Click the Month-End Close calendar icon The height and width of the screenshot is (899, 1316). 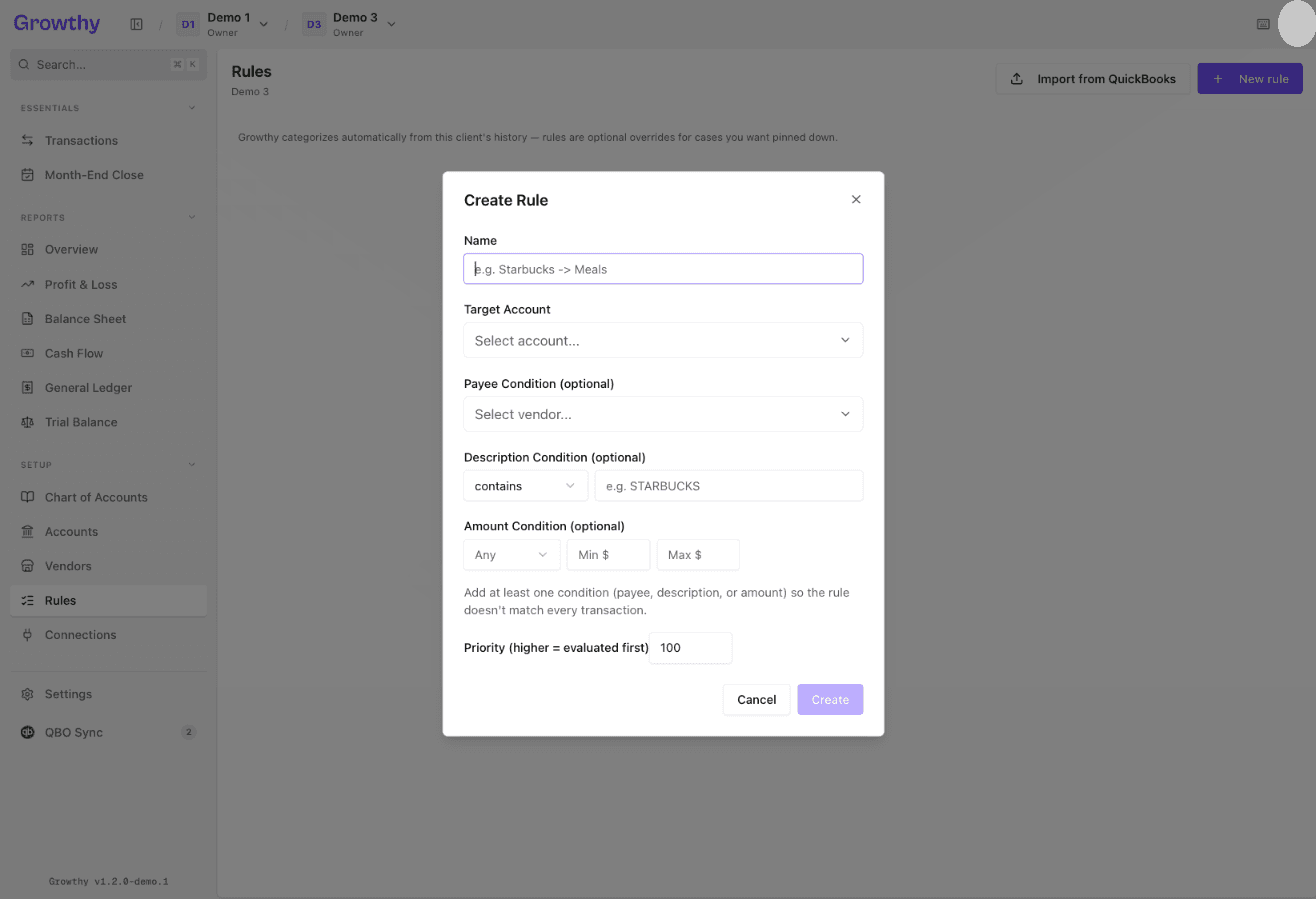click(28, 175)
